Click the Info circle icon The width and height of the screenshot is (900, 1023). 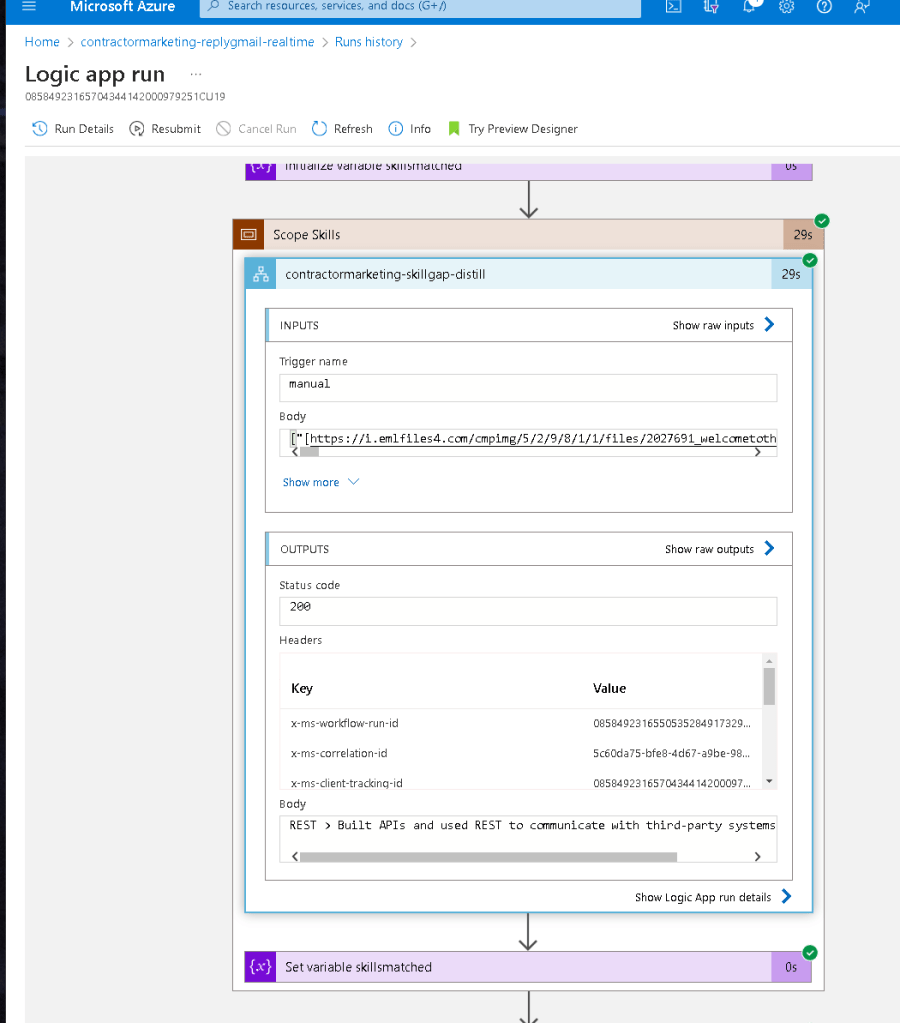pyautogui.click(x=396, y=129)
